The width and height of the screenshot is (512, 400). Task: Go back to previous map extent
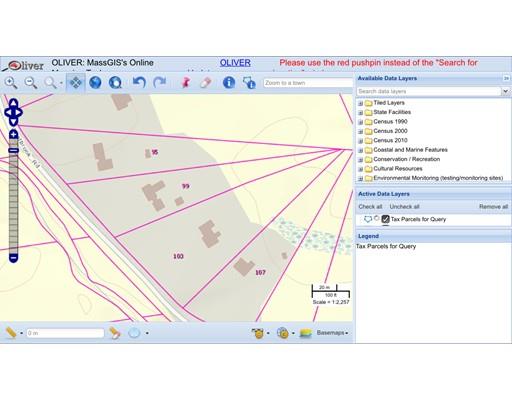[139, 82]
